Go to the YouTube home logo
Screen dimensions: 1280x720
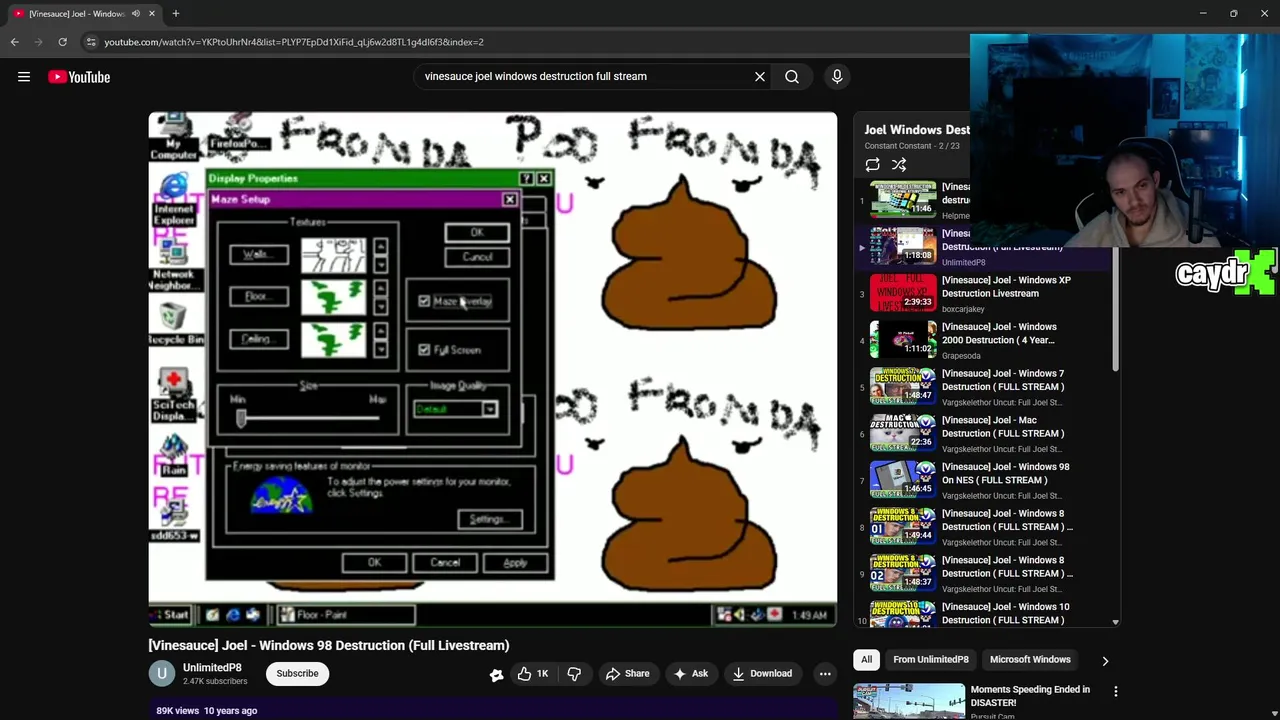(x=79, y=77)
